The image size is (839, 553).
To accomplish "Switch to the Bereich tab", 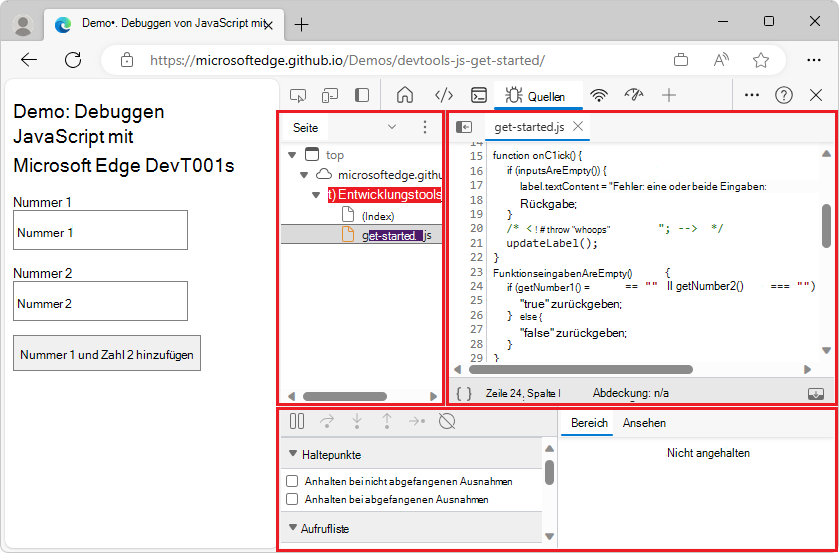I will coord(589,423).
